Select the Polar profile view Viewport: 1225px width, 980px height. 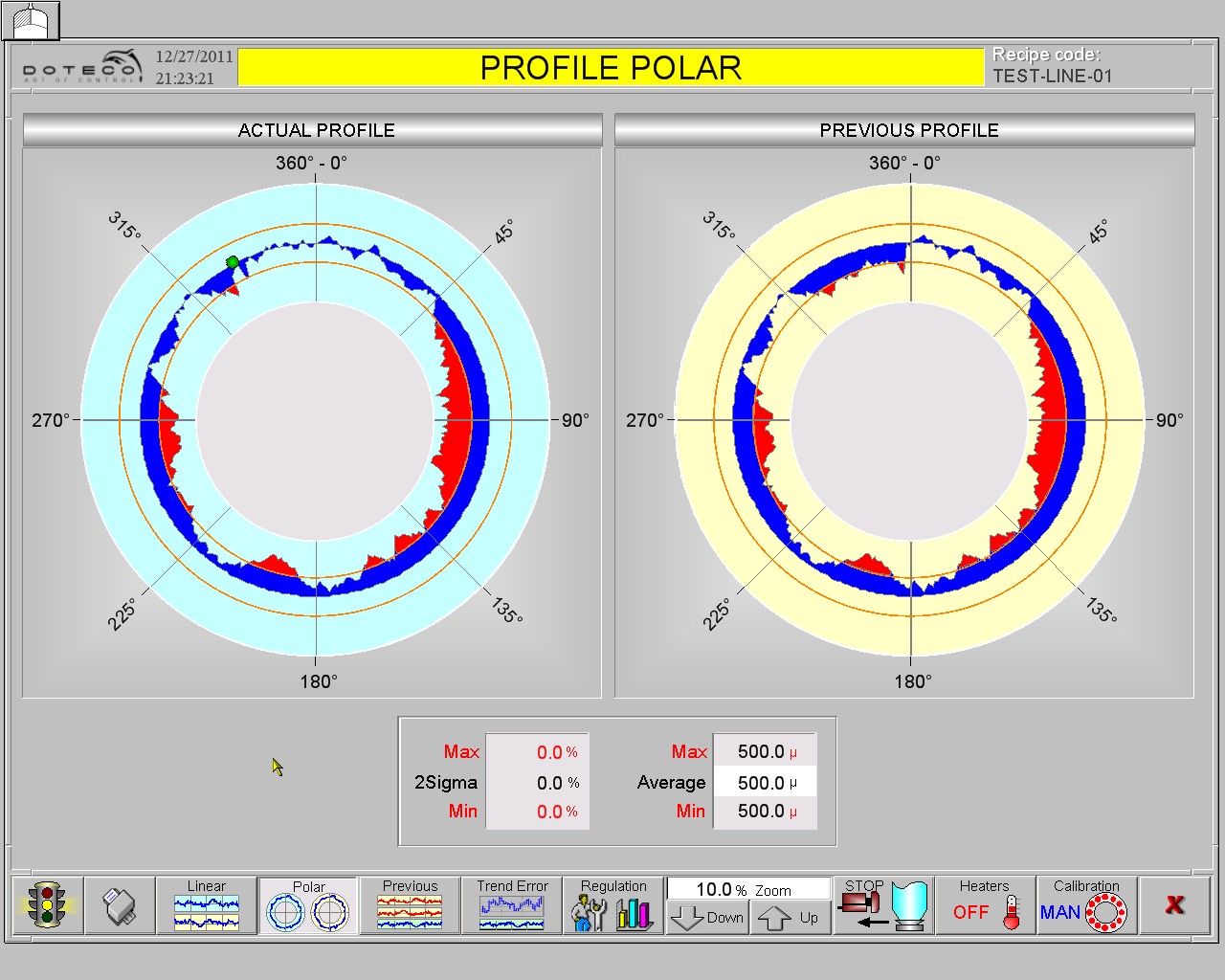(x=308, y=905)
